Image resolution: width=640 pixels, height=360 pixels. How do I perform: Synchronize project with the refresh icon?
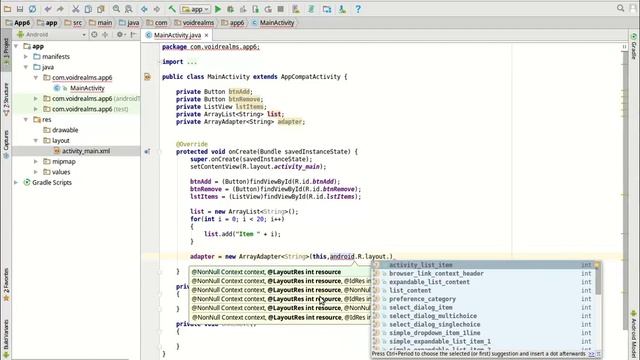click(x=32, y=9)
